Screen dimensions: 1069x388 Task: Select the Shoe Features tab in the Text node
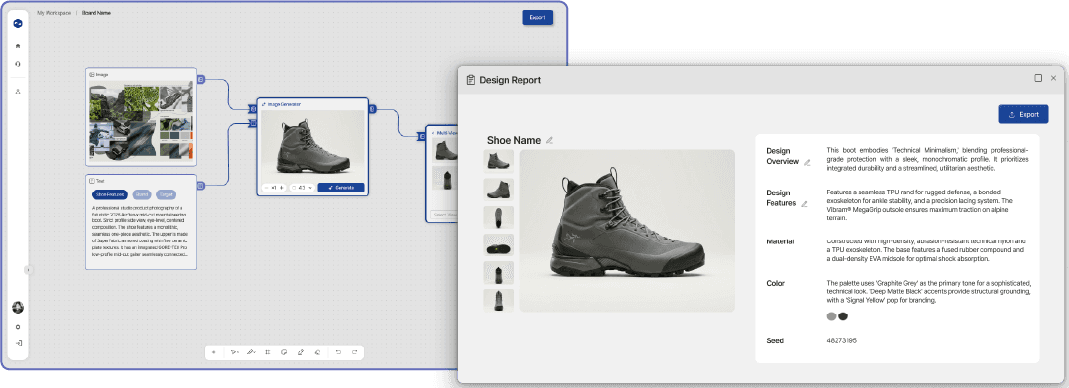tap(110, 194)
